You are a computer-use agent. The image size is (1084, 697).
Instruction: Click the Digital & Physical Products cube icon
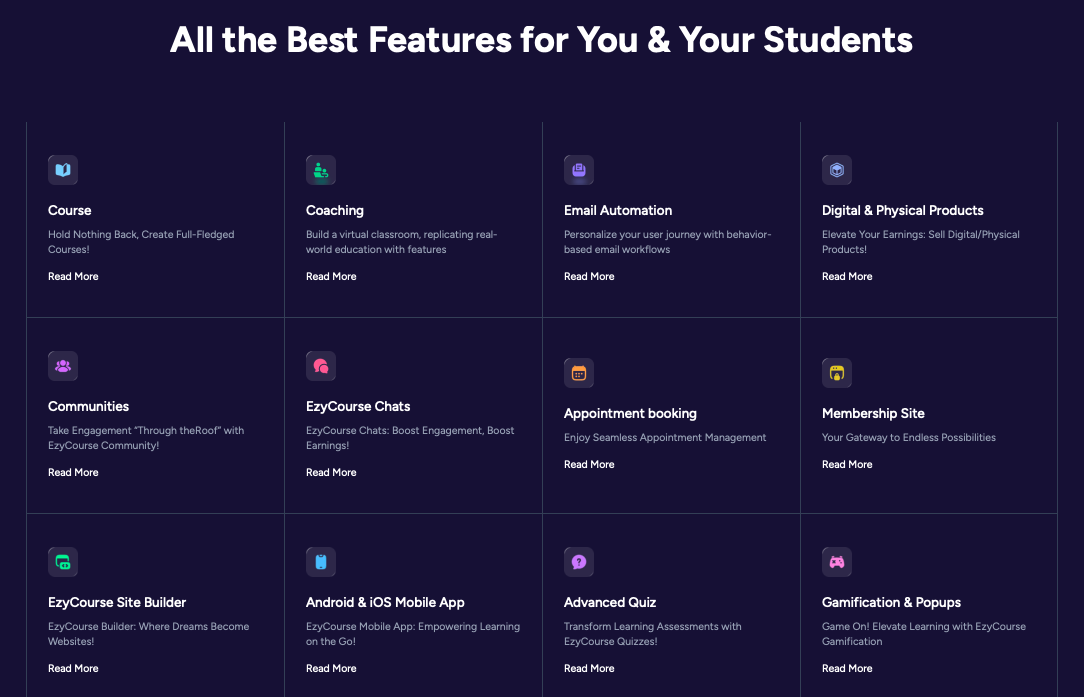point(837,170)
